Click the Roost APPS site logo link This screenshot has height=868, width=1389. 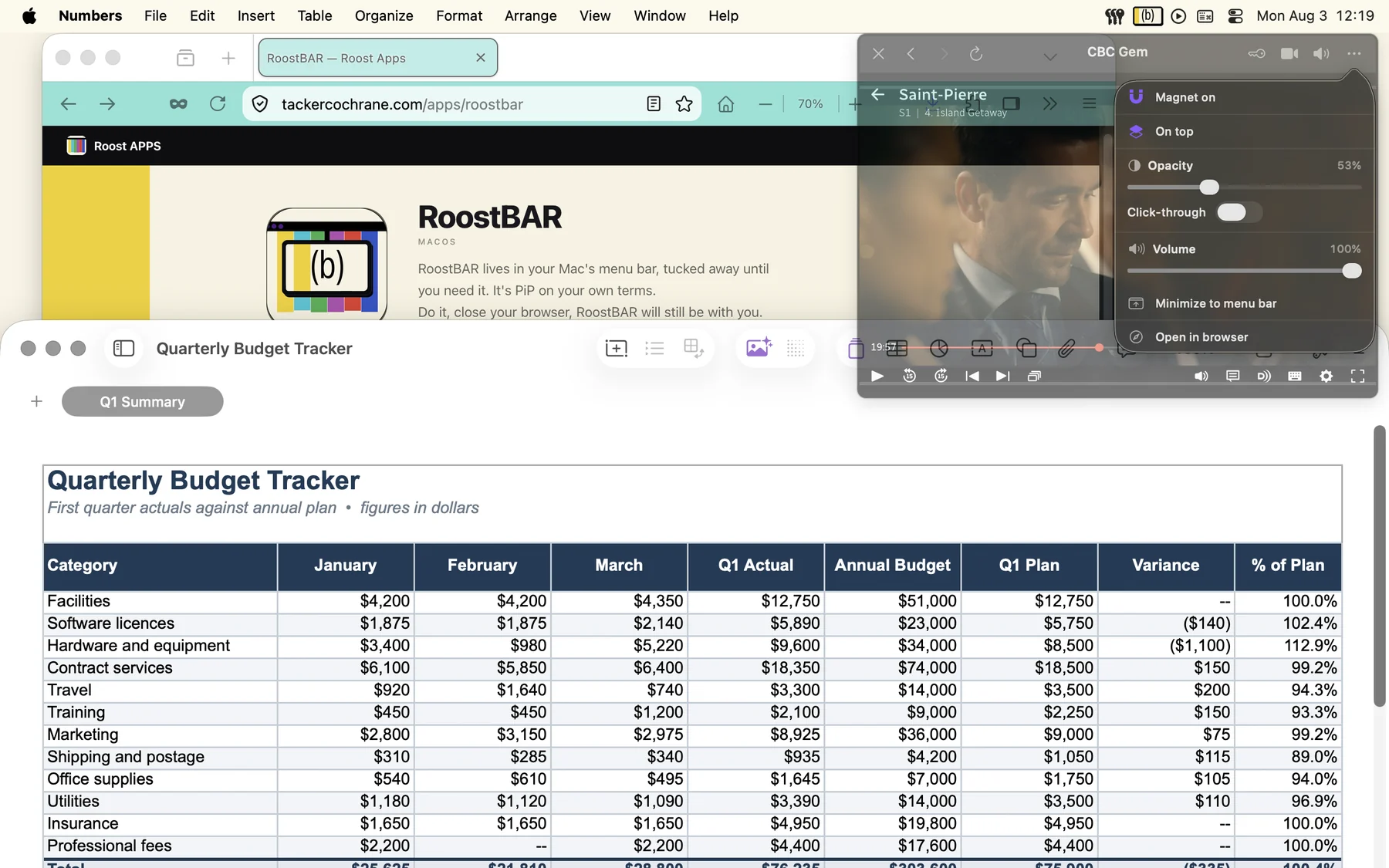114,146
